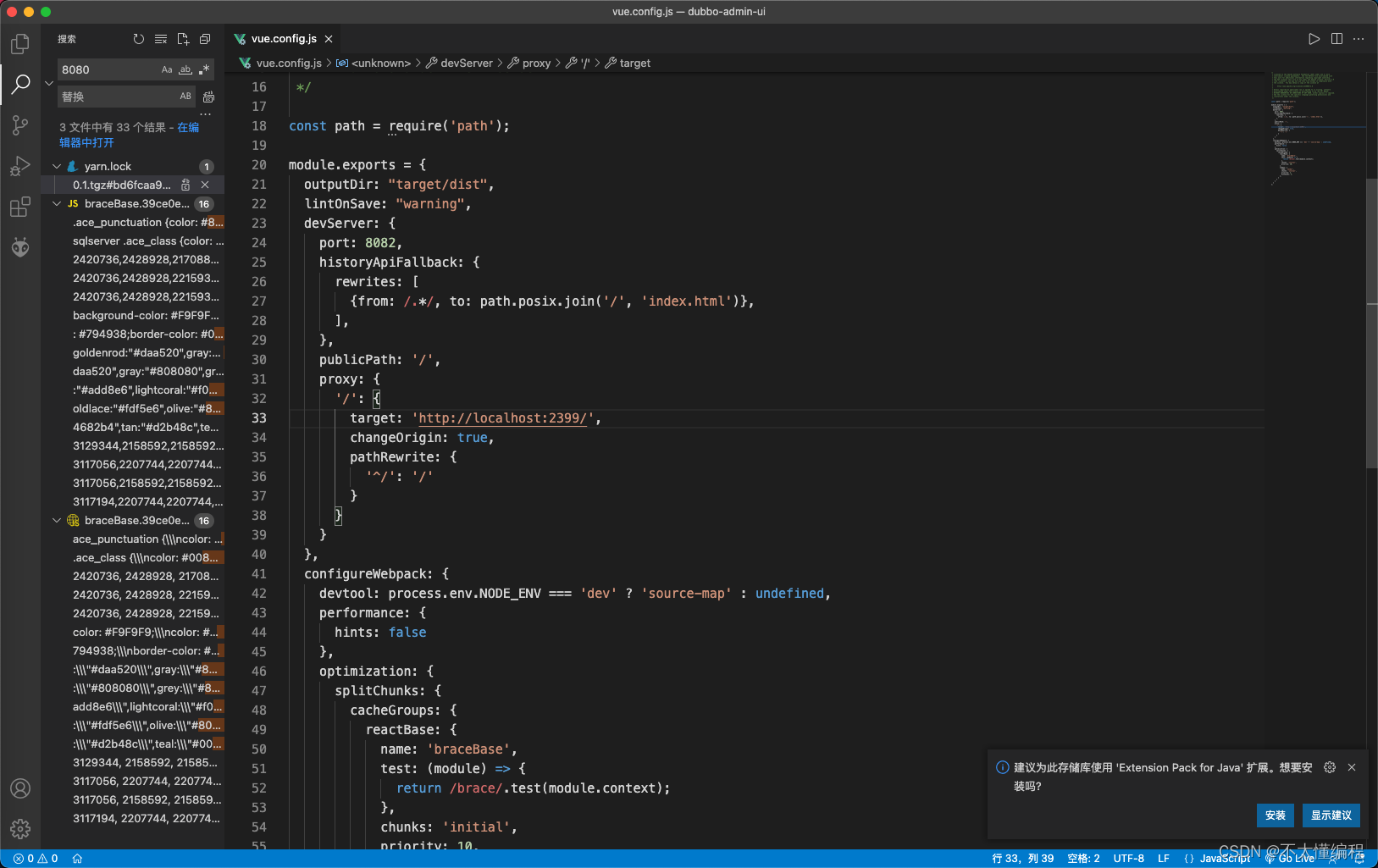Click the errors and warnings status indicator
This screenshot has height=868, width=1378.
point(36,859)
